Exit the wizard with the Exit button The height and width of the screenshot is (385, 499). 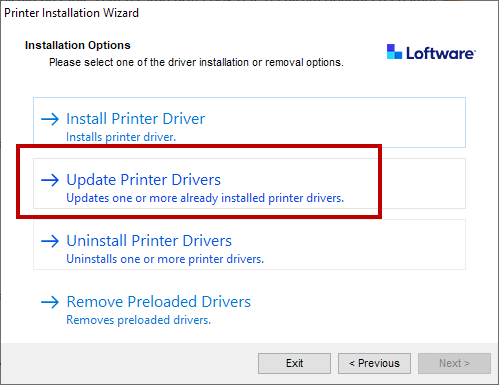click(294, 363)
